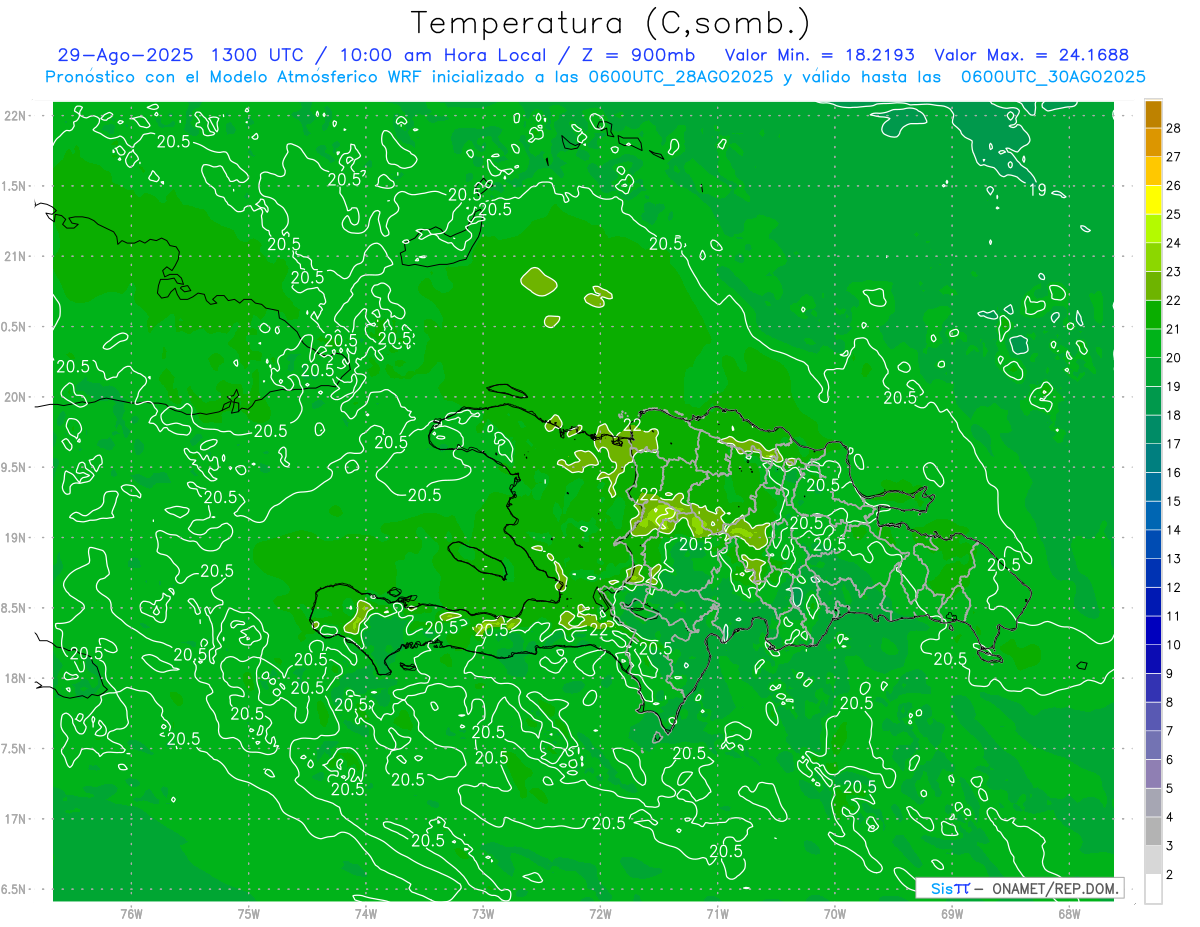
Task: Click the "19" contour label on the map
Action: 1037,189
